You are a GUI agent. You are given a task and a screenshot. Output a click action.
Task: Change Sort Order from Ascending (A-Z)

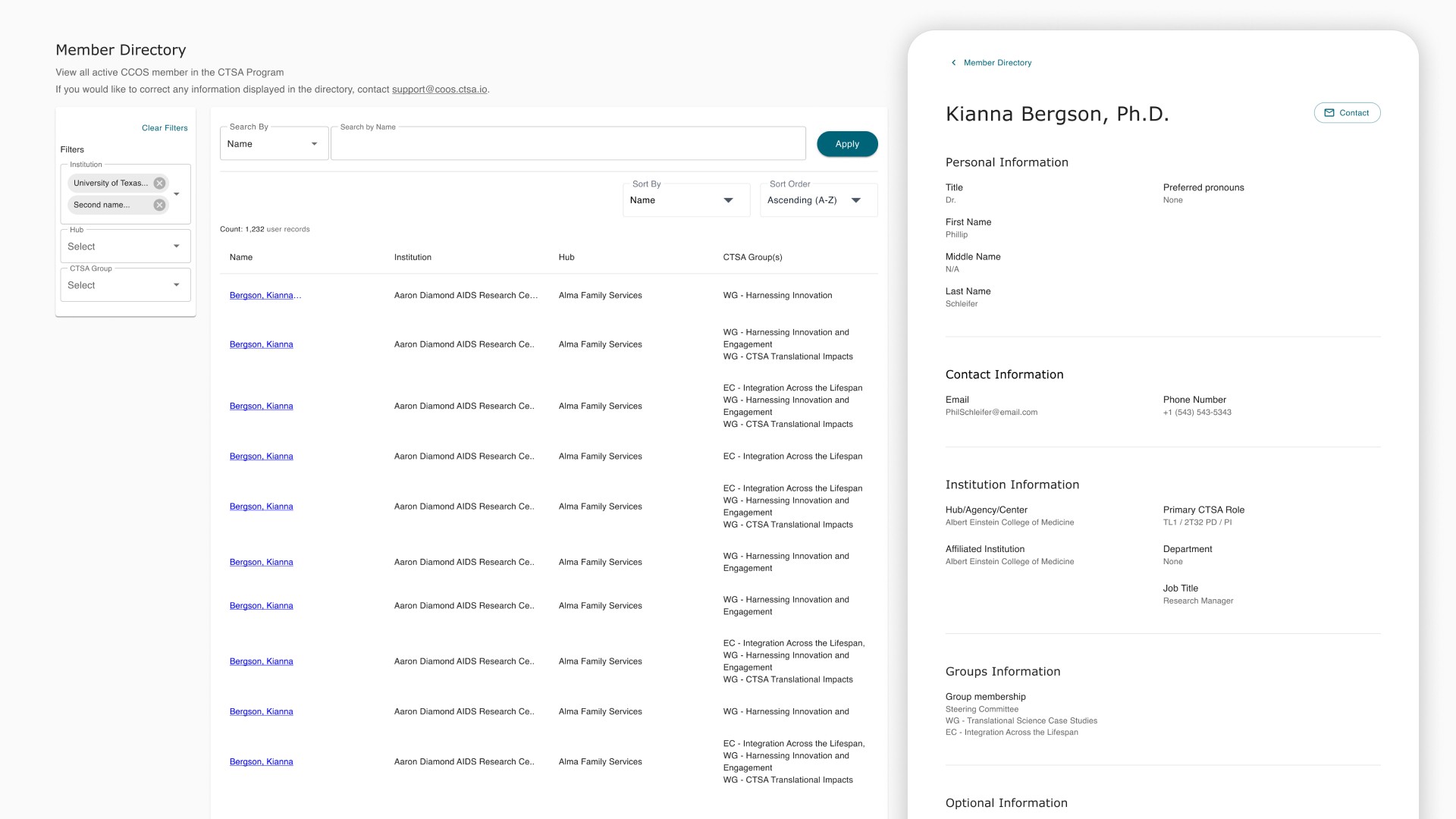click(x=818, y=200)
